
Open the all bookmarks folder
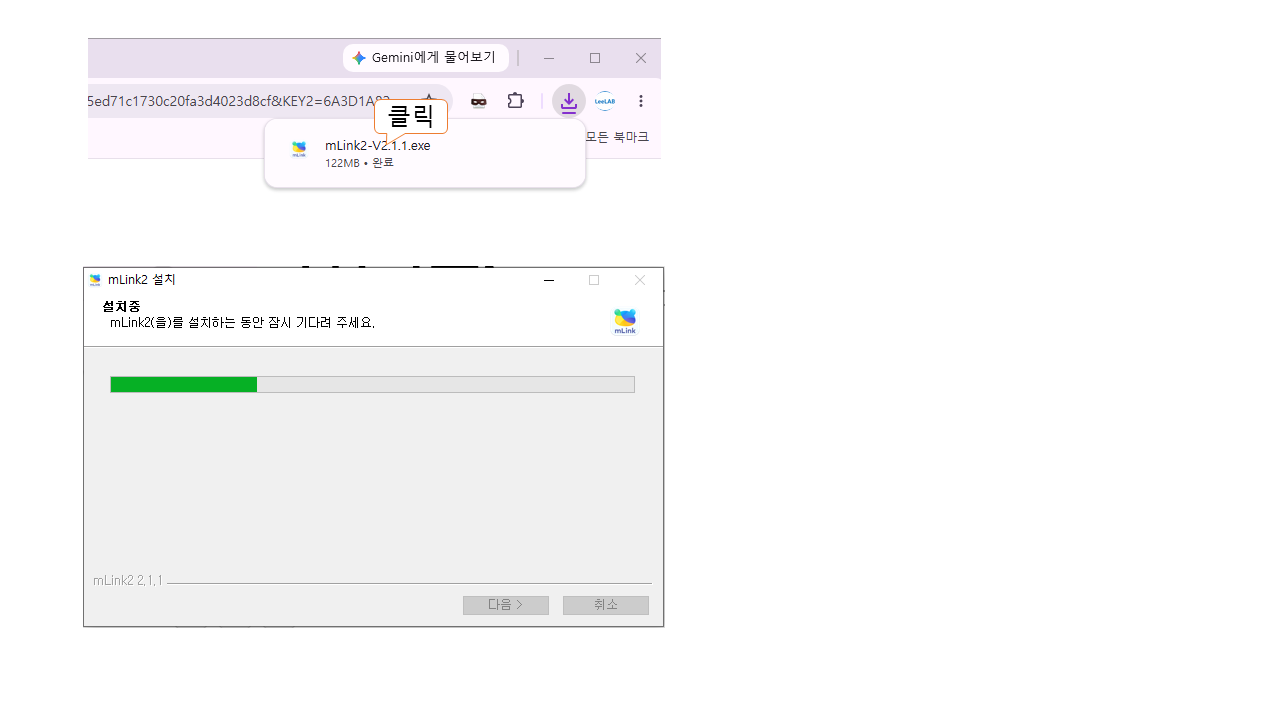[x=617, y=137]
